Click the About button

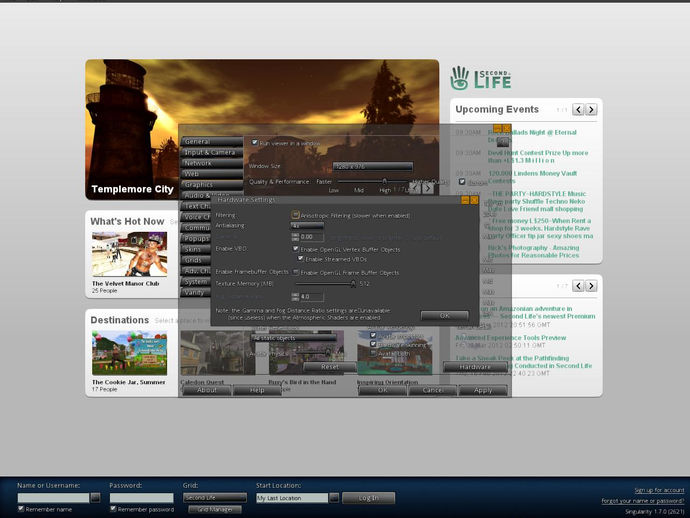point(206,390)
